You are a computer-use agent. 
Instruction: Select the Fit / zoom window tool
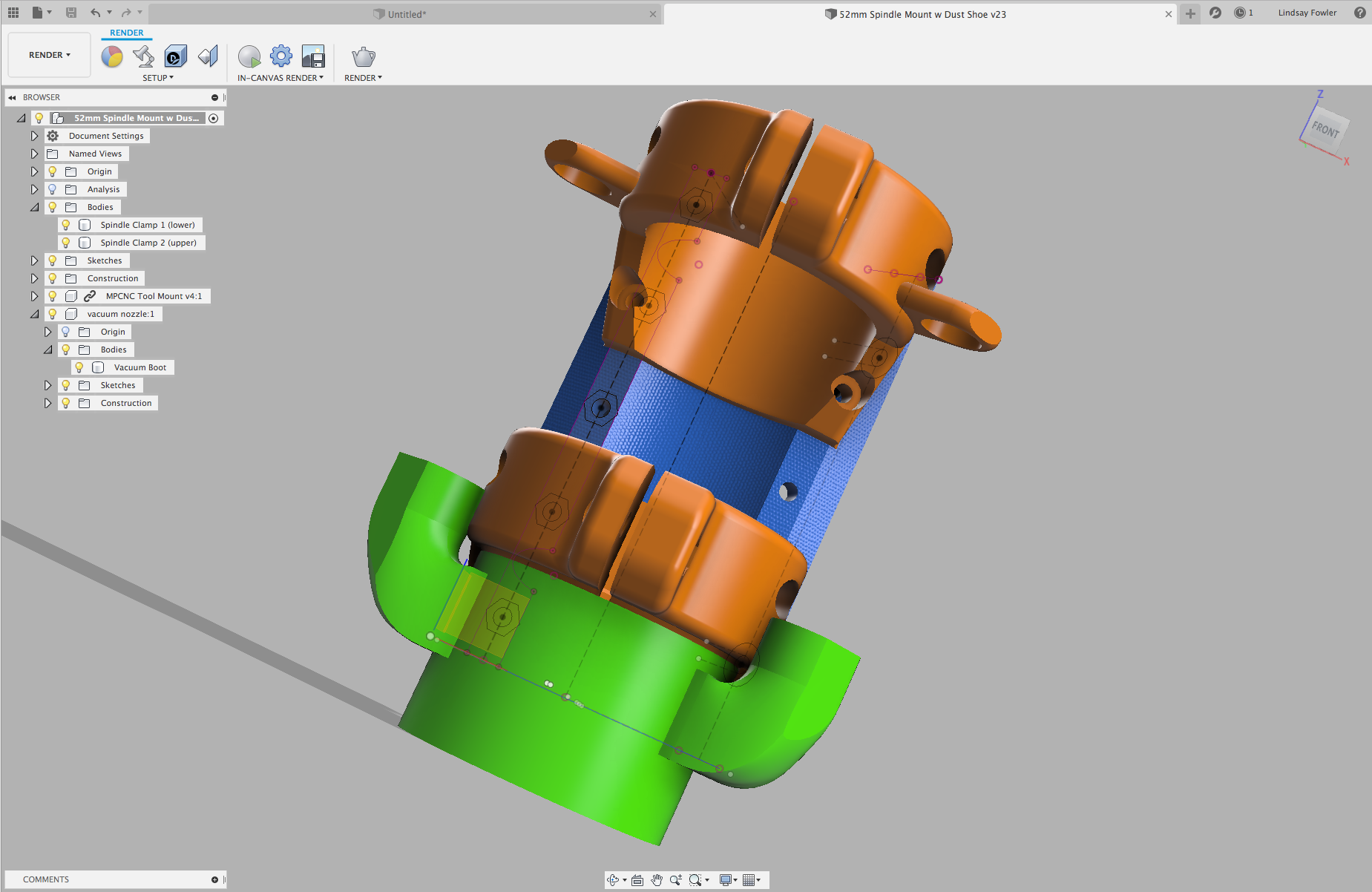pos(695,880)
